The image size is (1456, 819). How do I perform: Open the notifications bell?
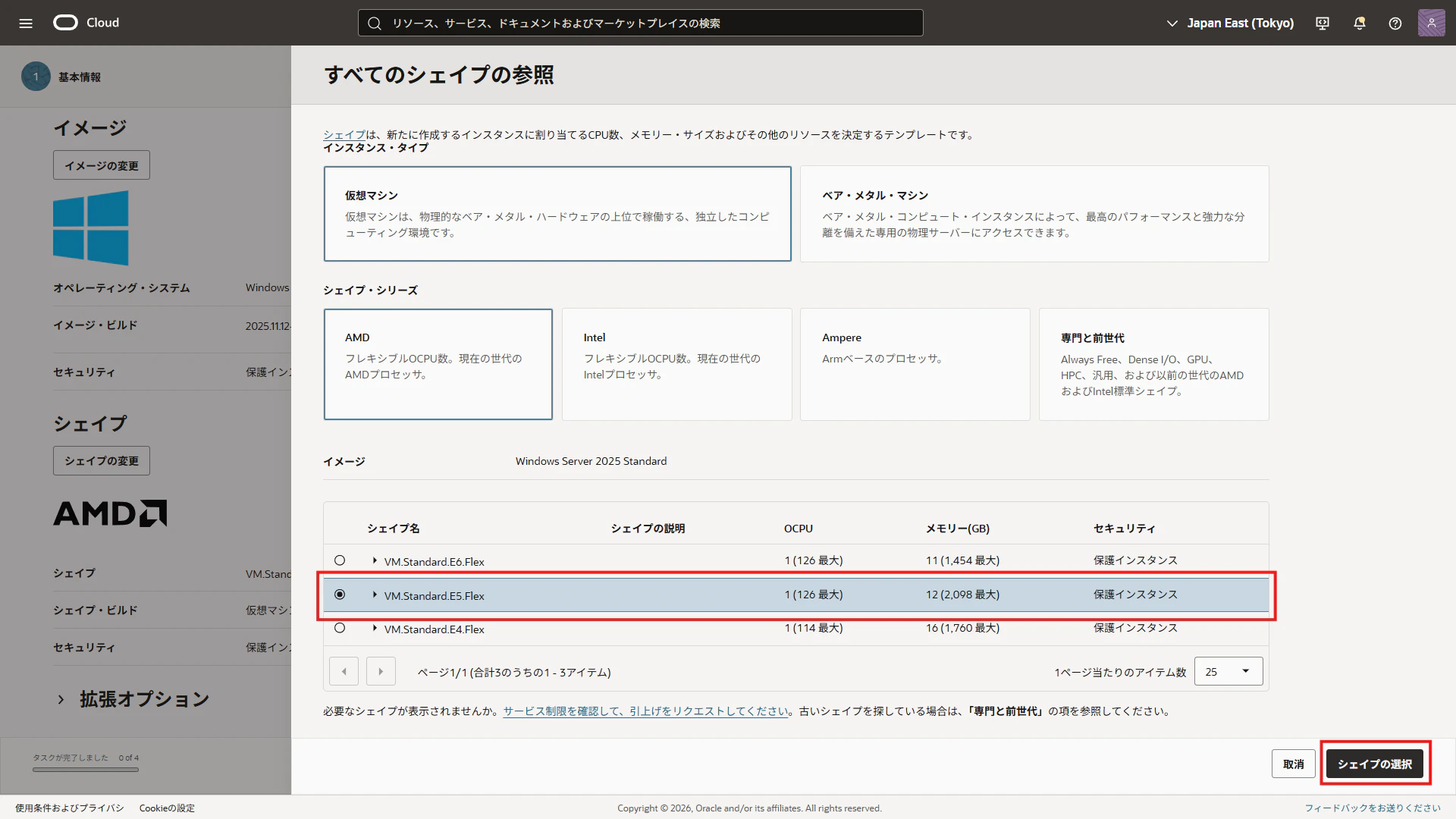pos(1360,24)
